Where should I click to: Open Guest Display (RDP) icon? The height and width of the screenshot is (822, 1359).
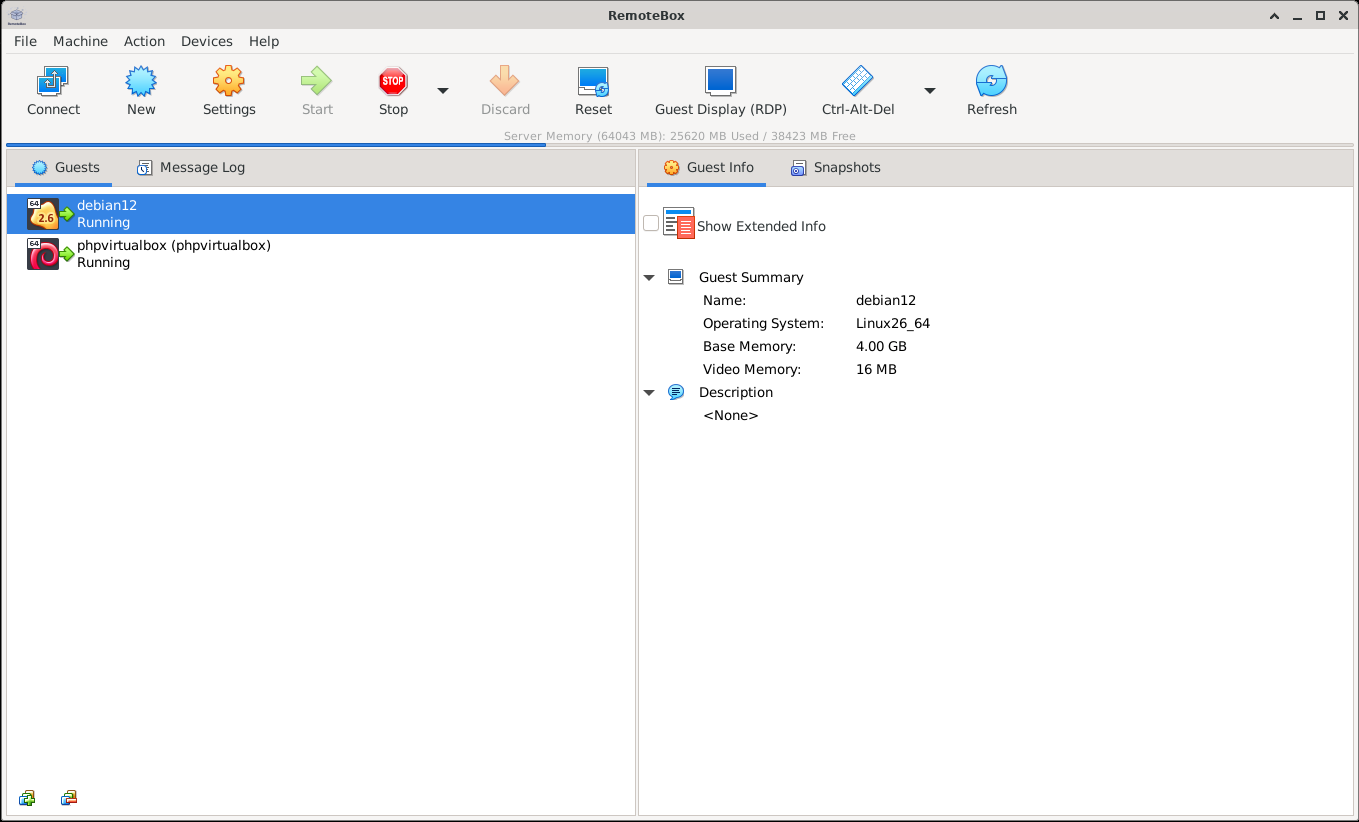[x=720, y=81]
